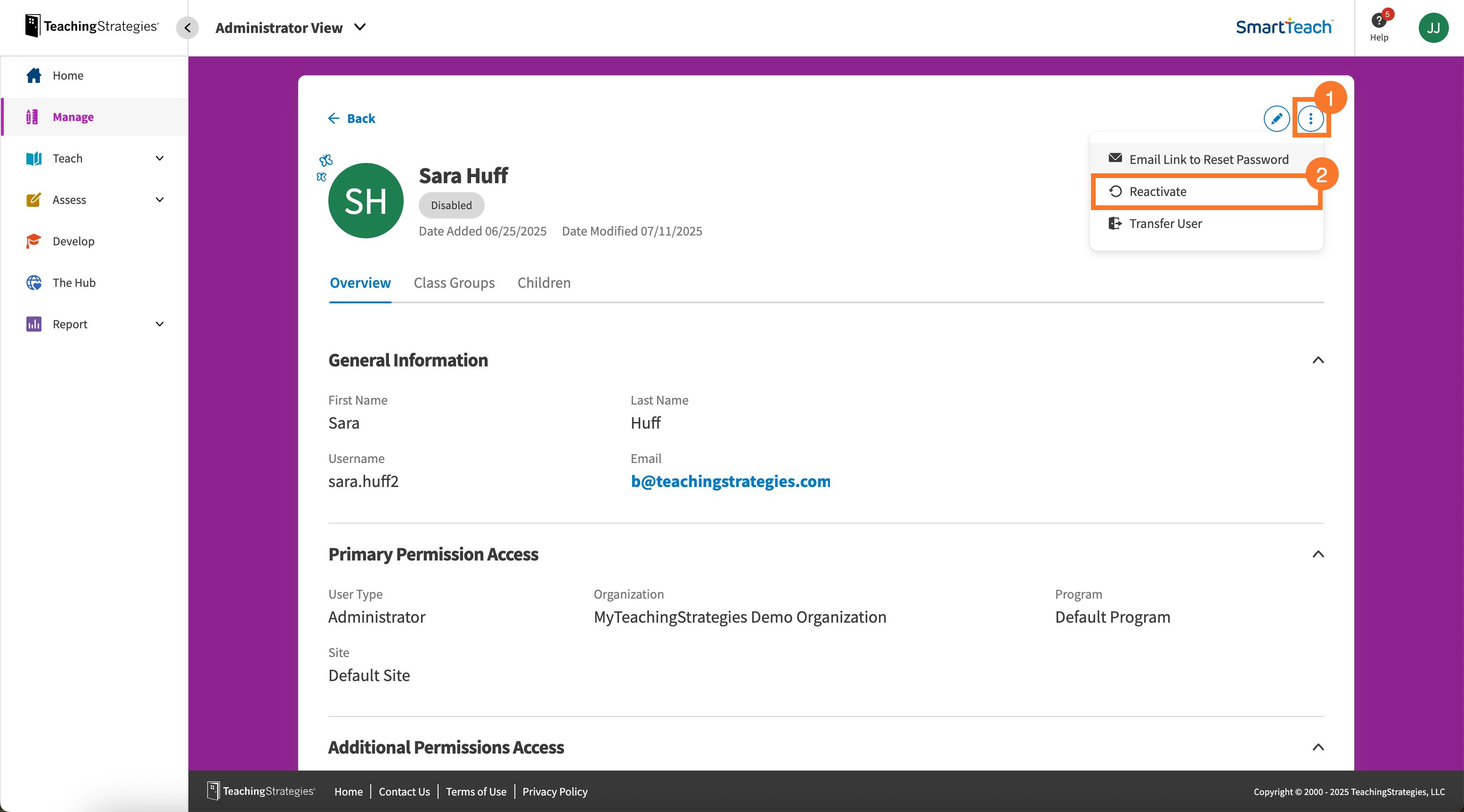This screenshot has height=812, width=1464.
Task: Expand the Assess section
Action: tap(160, 199)
